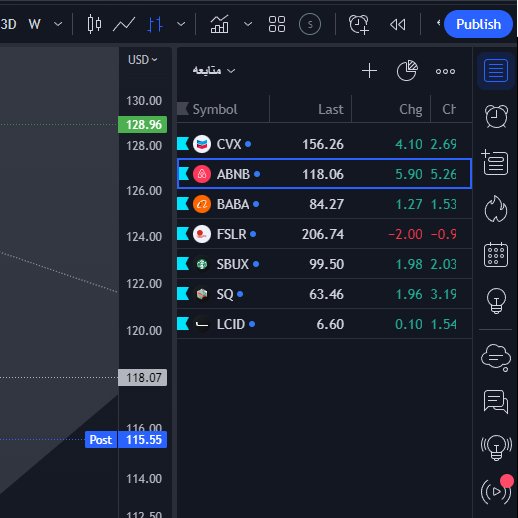Viewport: 518px width, 518px height.
Task: Select the LCID row
Action: [324, 324]
